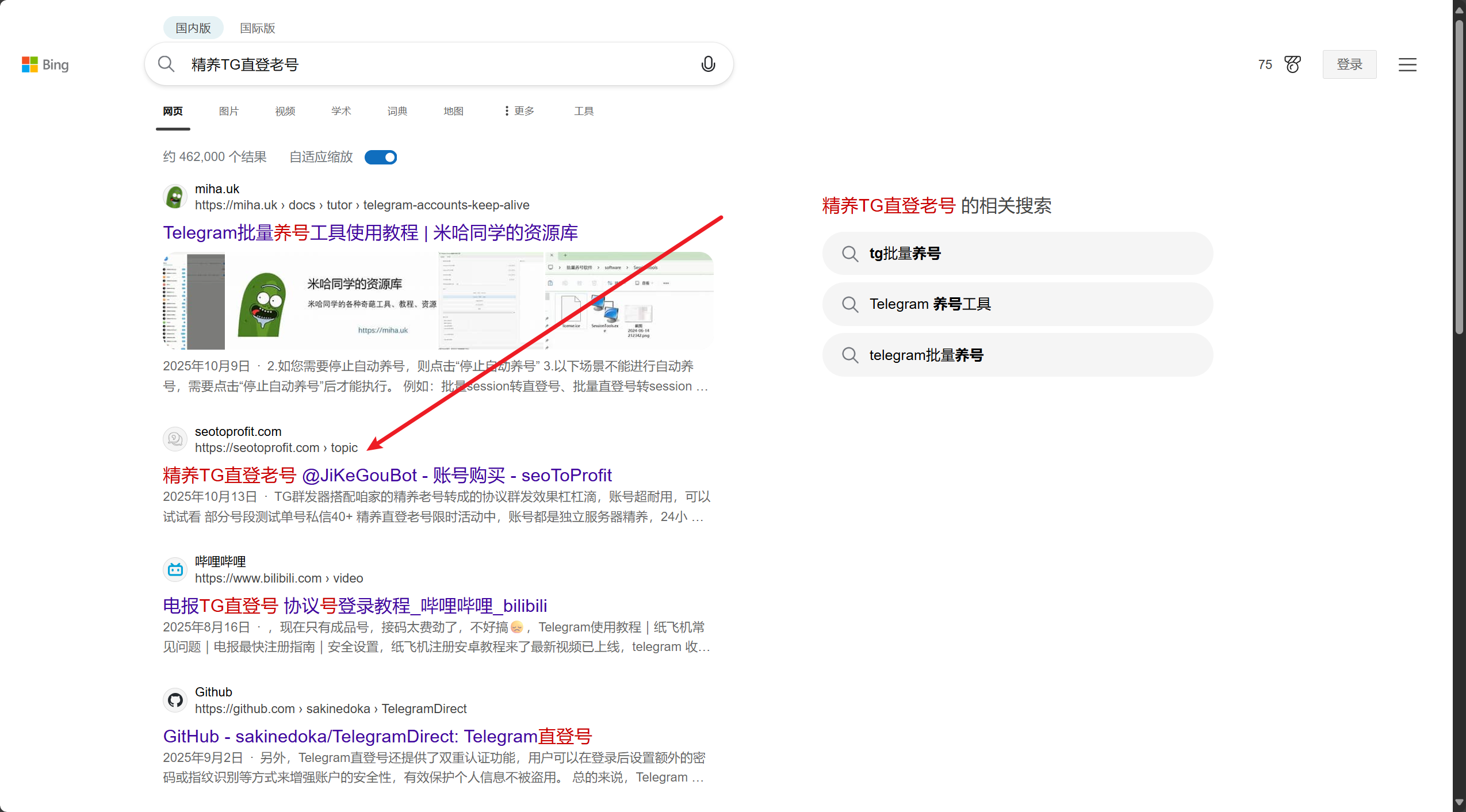
Task: Click the 登录 button
Action: click(x=1349, y=64)
